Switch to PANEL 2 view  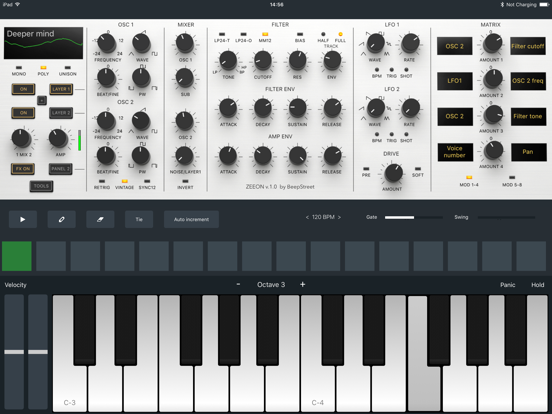click(61, 169)
